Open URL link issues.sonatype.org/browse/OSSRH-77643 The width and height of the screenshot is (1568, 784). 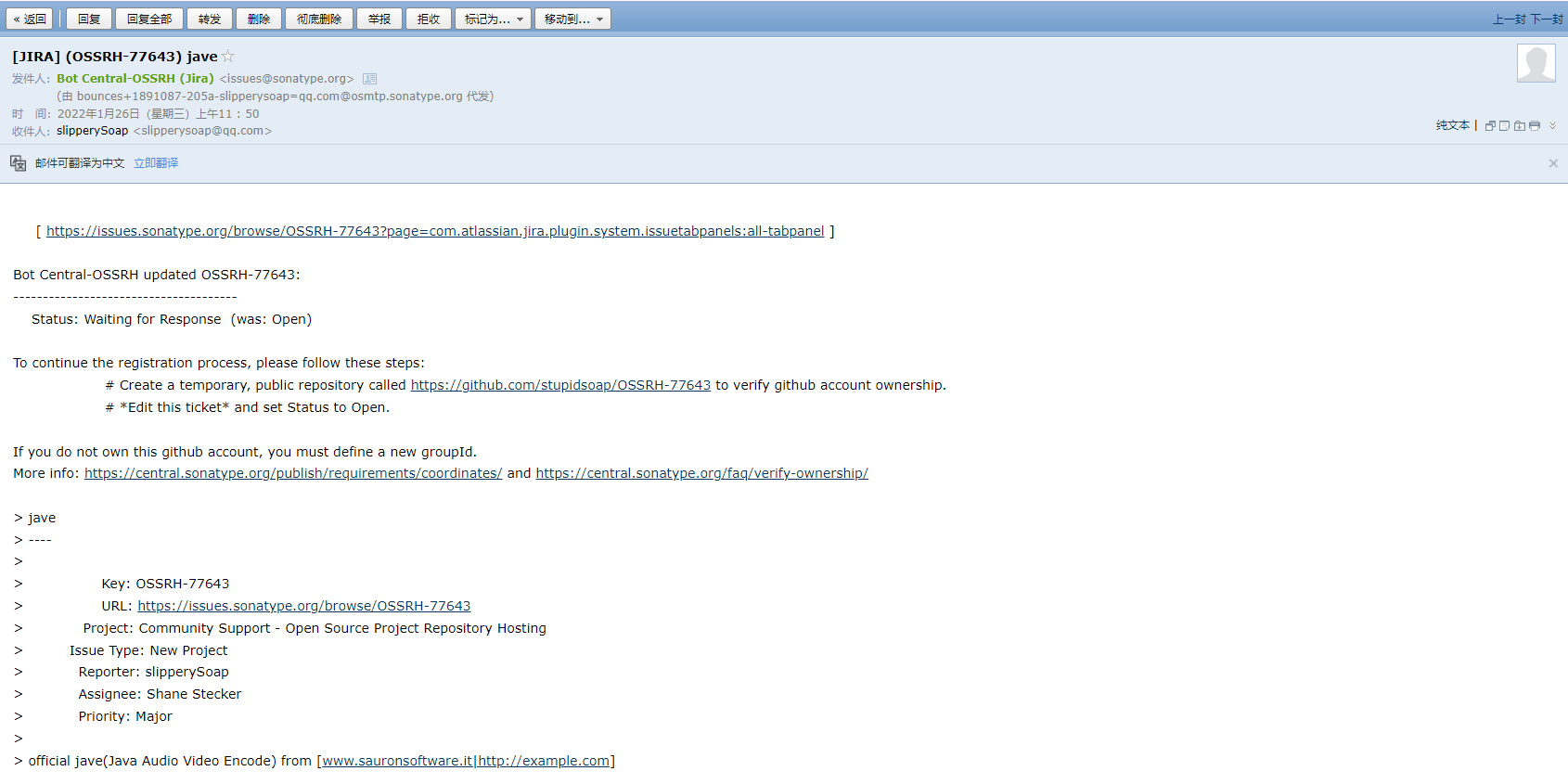tap(304, 606)
